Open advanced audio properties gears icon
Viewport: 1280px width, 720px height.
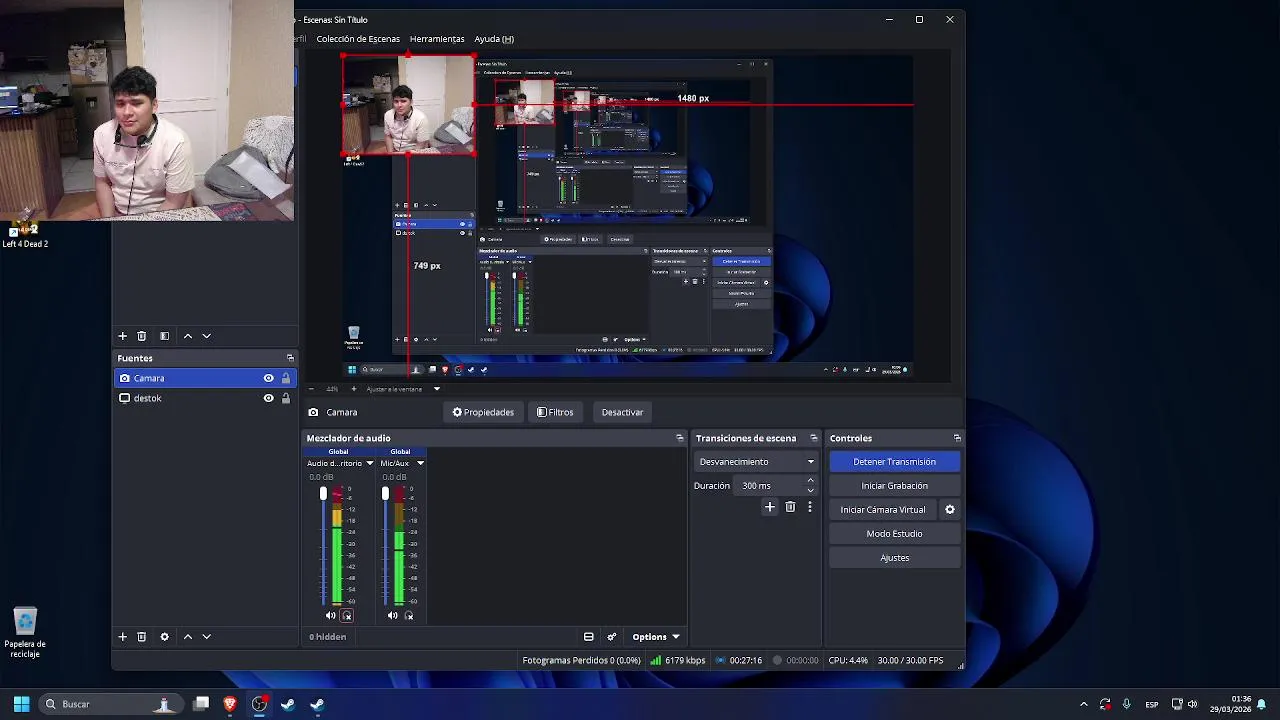pos(612,637)
